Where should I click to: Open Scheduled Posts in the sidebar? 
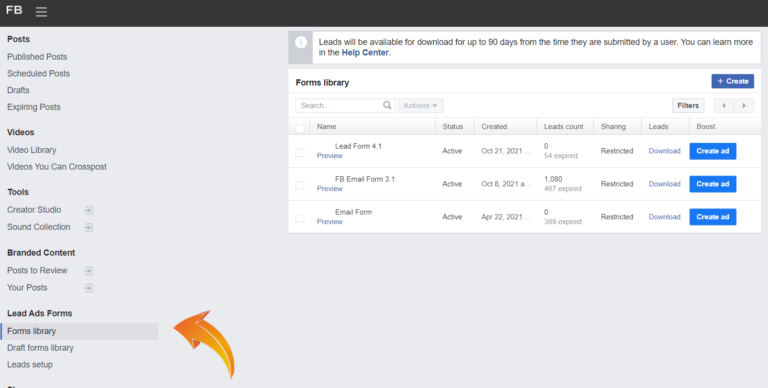(x=38, y=73)
